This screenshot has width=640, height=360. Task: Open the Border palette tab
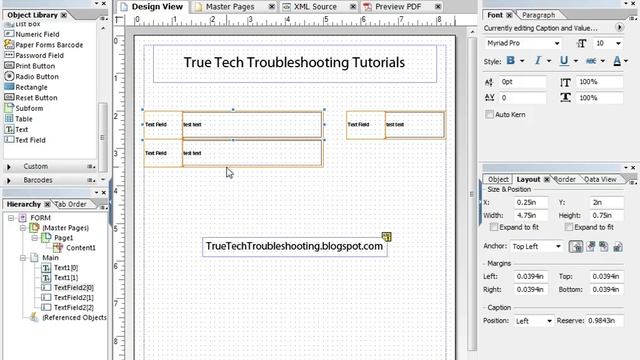pos(565,179)
